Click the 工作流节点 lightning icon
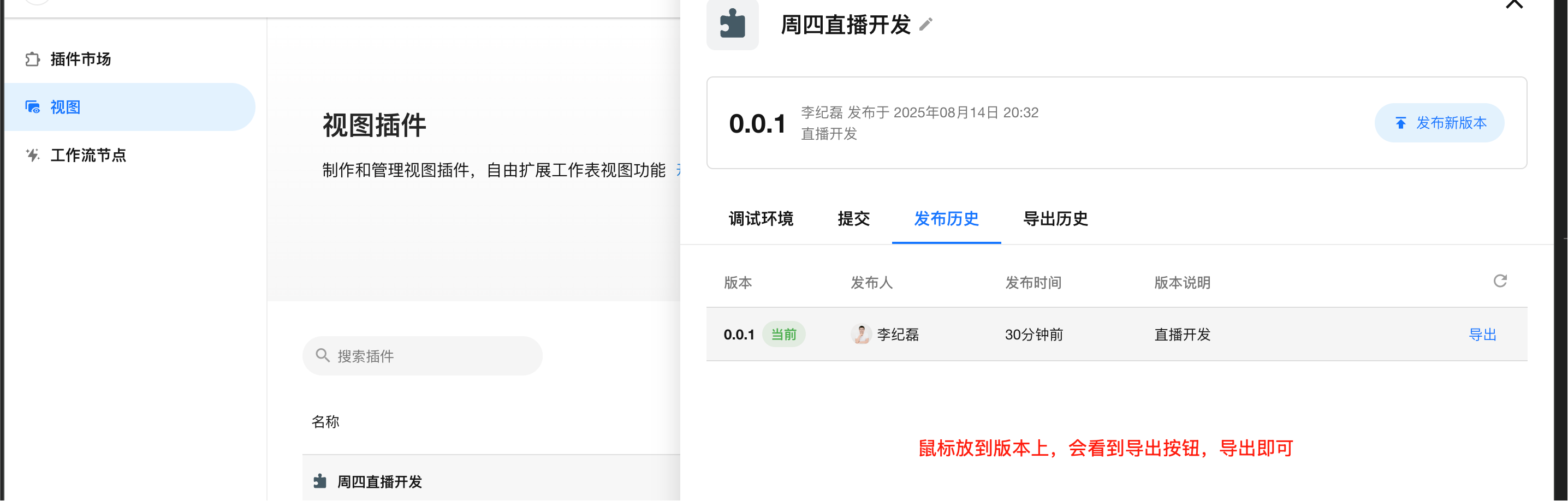Image resolution: width=1568 pixels, height=501 pixels. click(32, 155)
